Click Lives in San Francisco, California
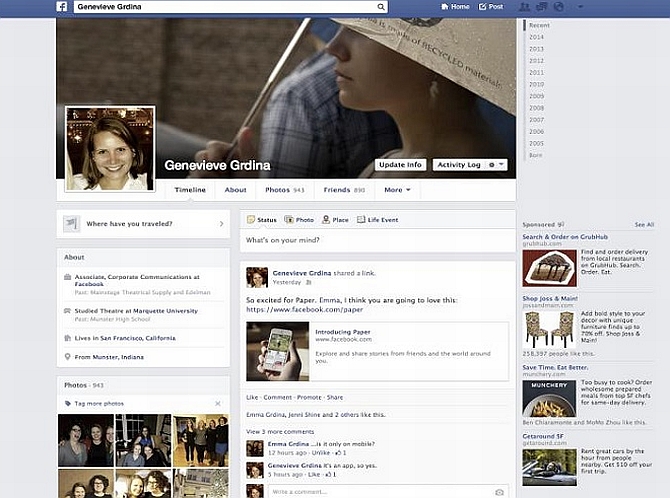Screen dimensions: 670x498 click(125, 338)
